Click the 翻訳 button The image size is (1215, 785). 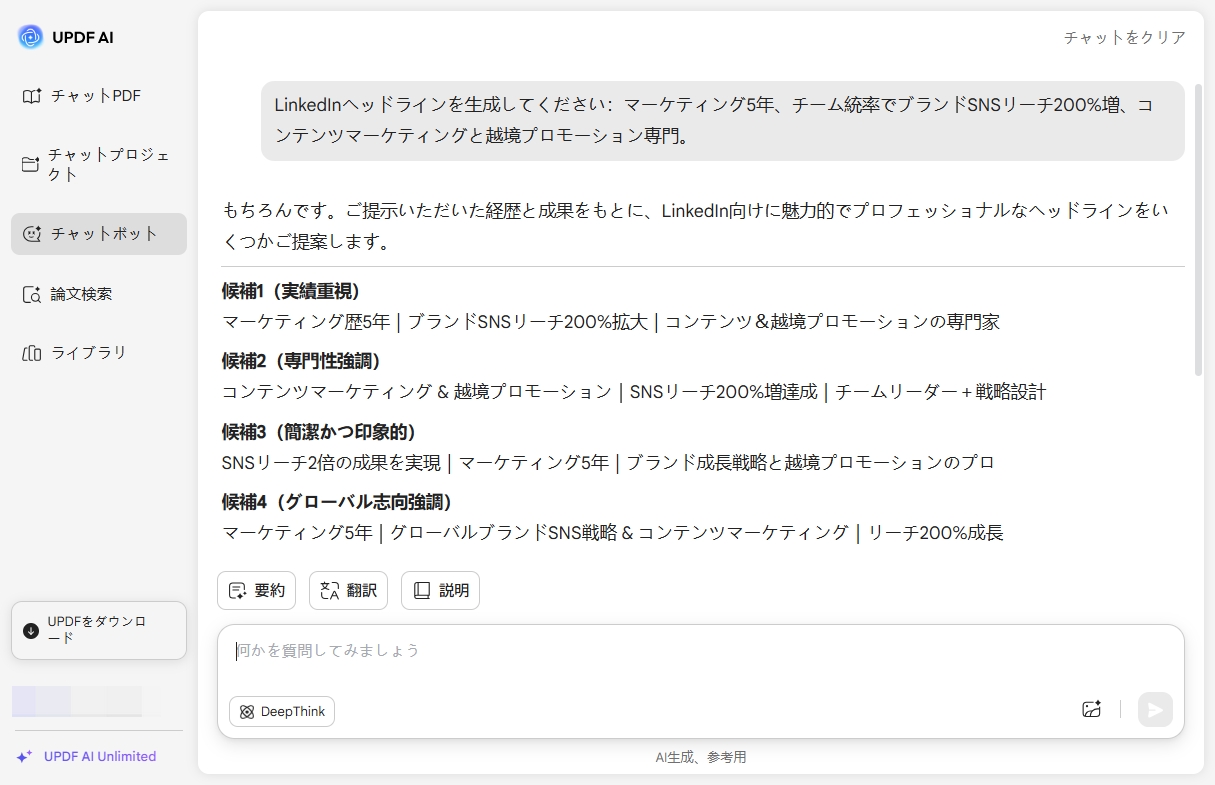[x=348, y=591]
